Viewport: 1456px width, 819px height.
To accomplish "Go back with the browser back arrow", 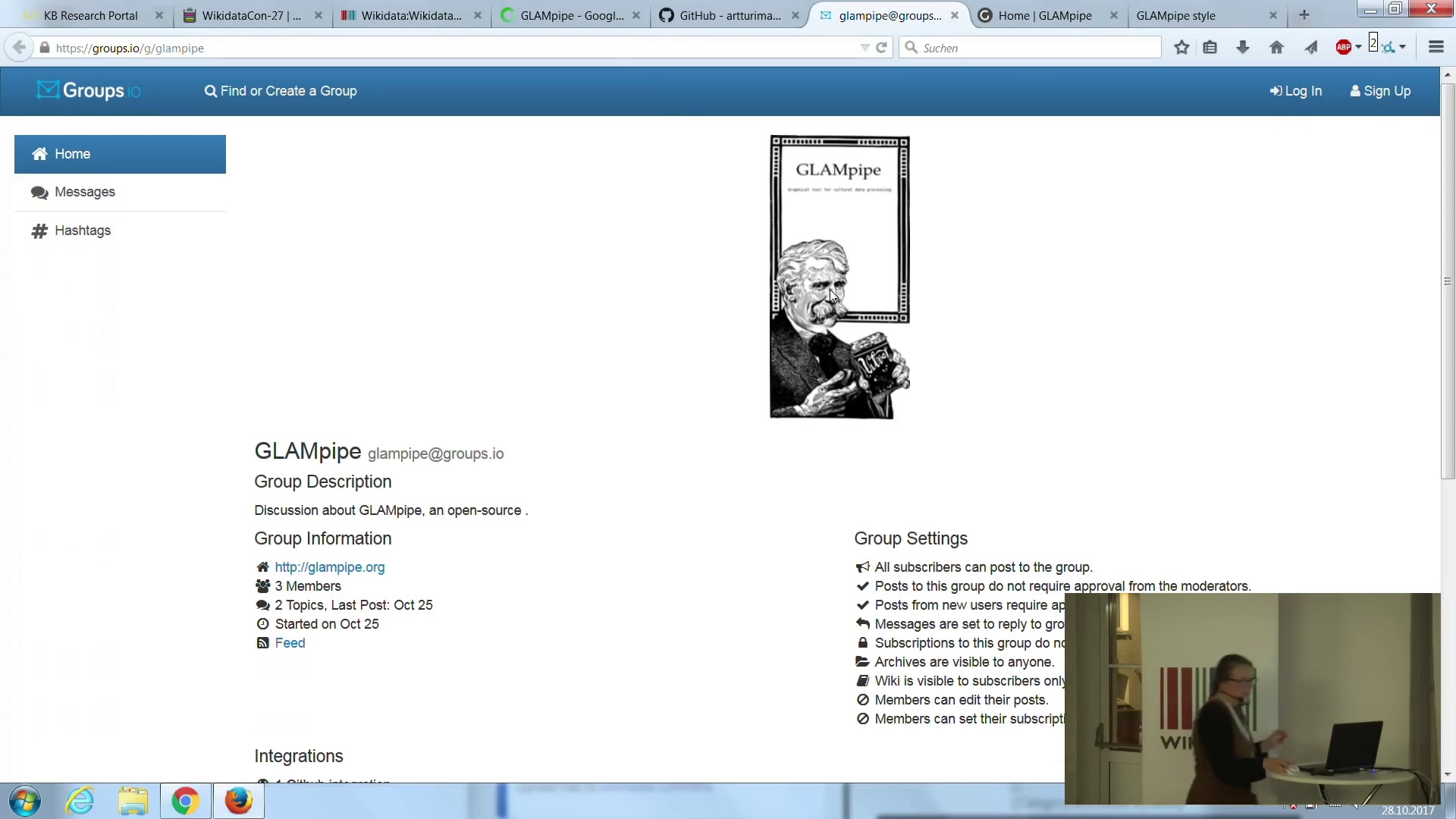I will point(19,48).
